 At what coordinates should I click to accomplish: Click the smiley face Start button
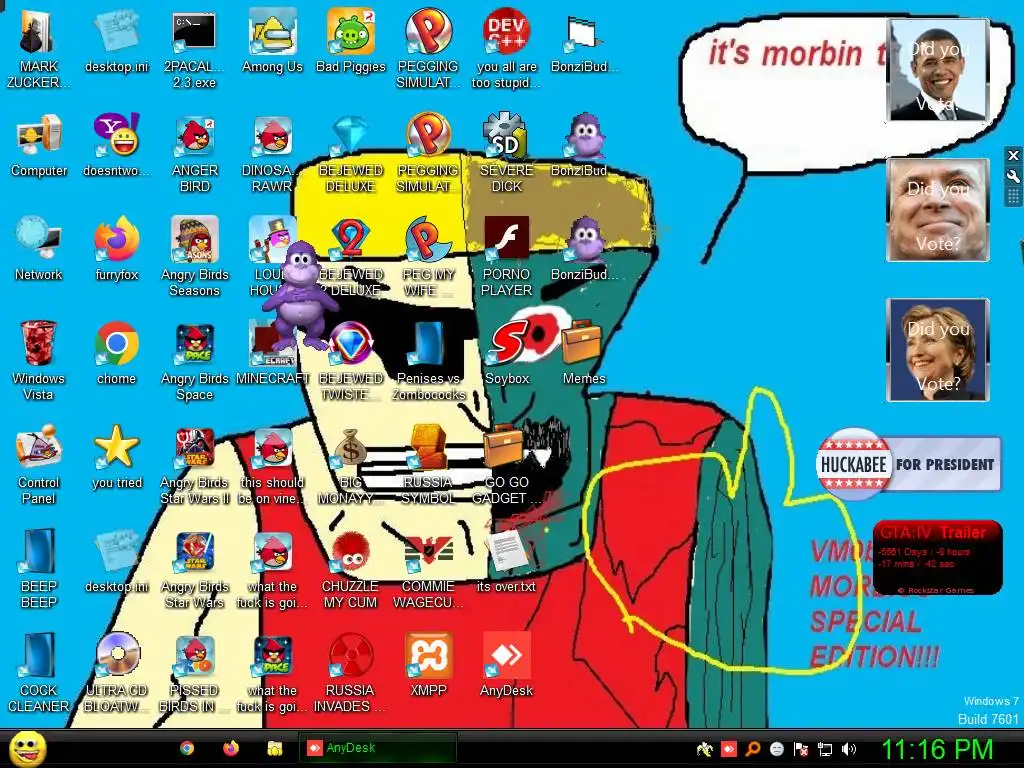tap(27, 748)
